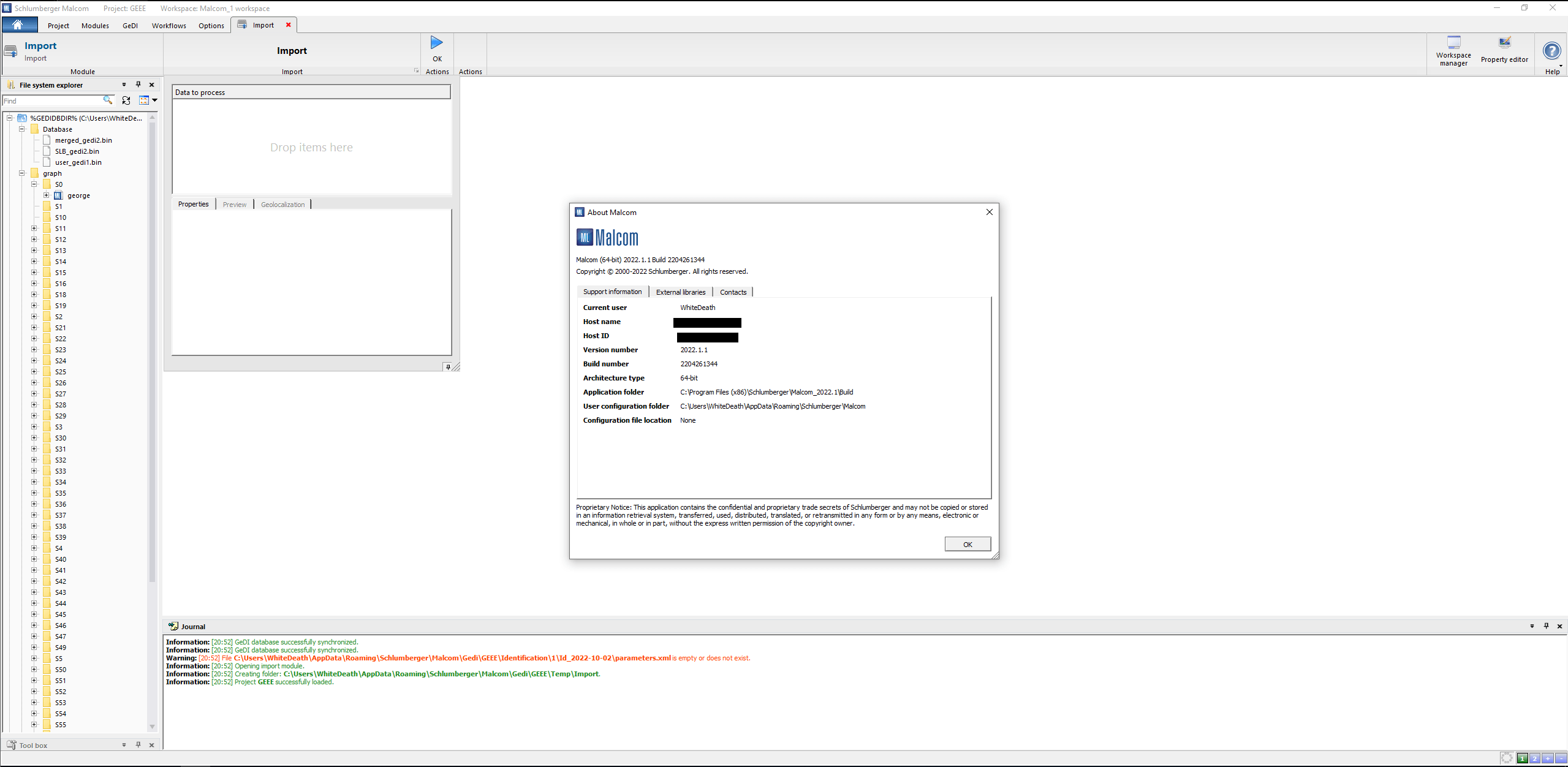Click the explorer view options icon
The width and height of the screenshot is (1568, 767).
tap(144, 100)
